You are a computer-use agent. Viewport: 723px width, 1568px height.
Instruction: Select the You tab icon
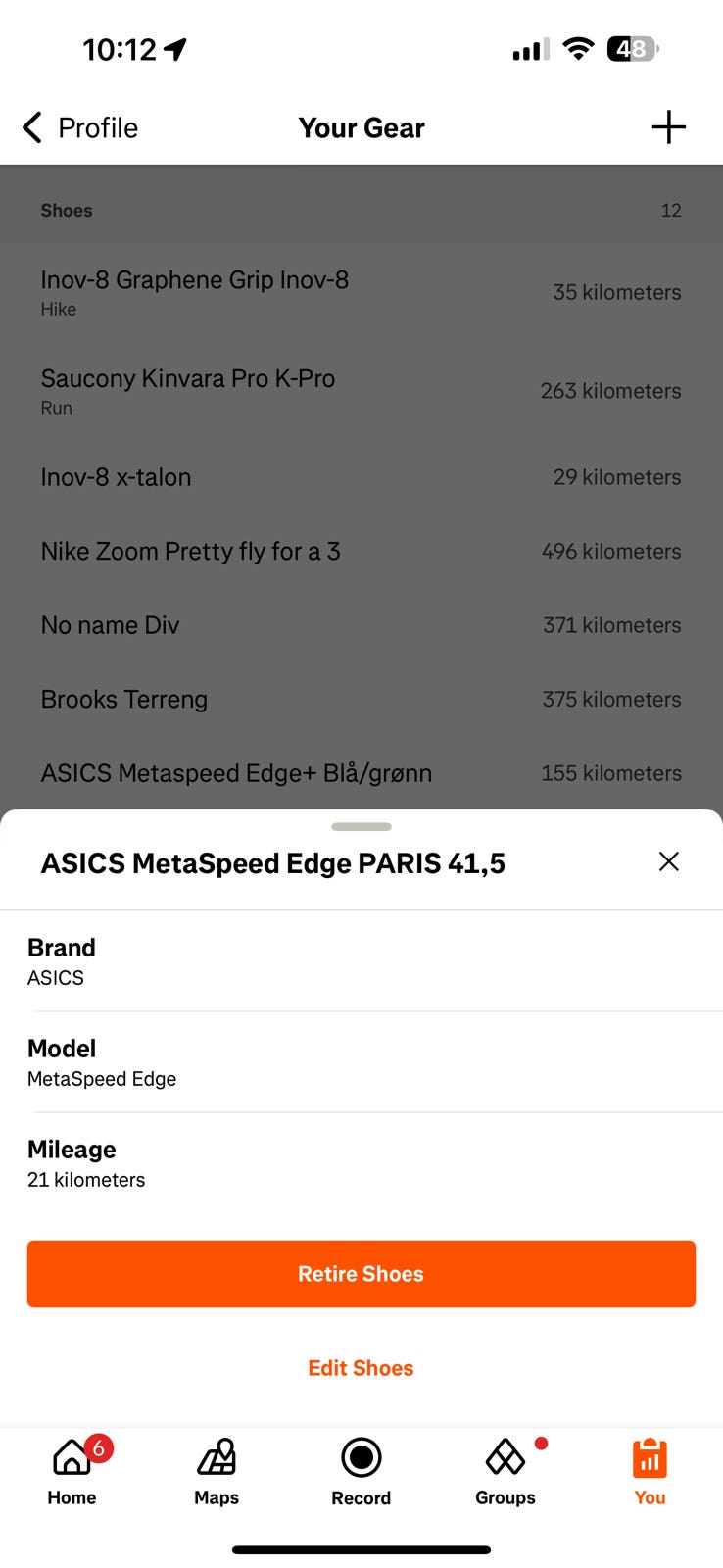[650, 1458]
